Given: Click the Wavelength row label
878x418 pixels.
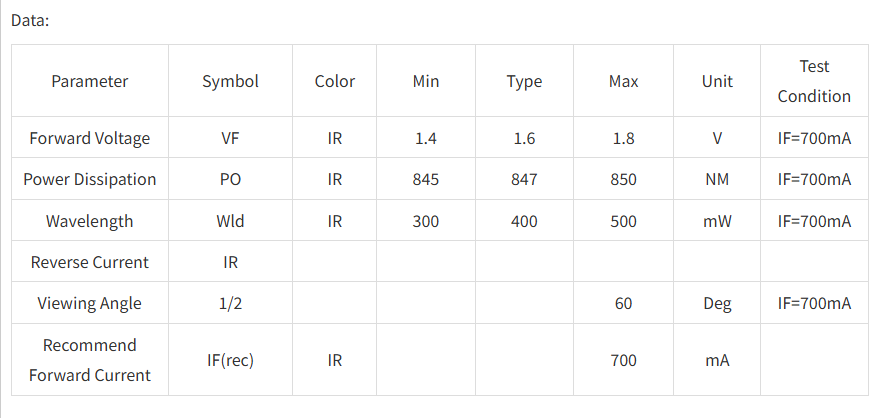Looking at the screenshot, I should click(90, 221).
